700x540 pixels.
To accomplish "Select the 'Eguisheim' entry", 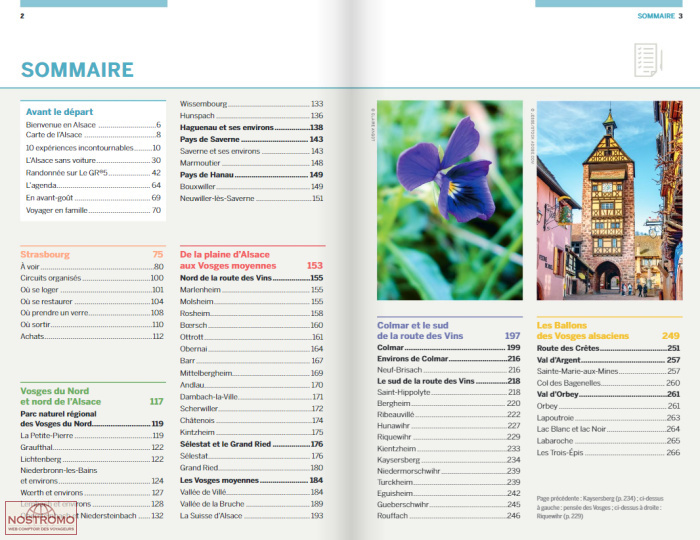I will tap(449, 493).
